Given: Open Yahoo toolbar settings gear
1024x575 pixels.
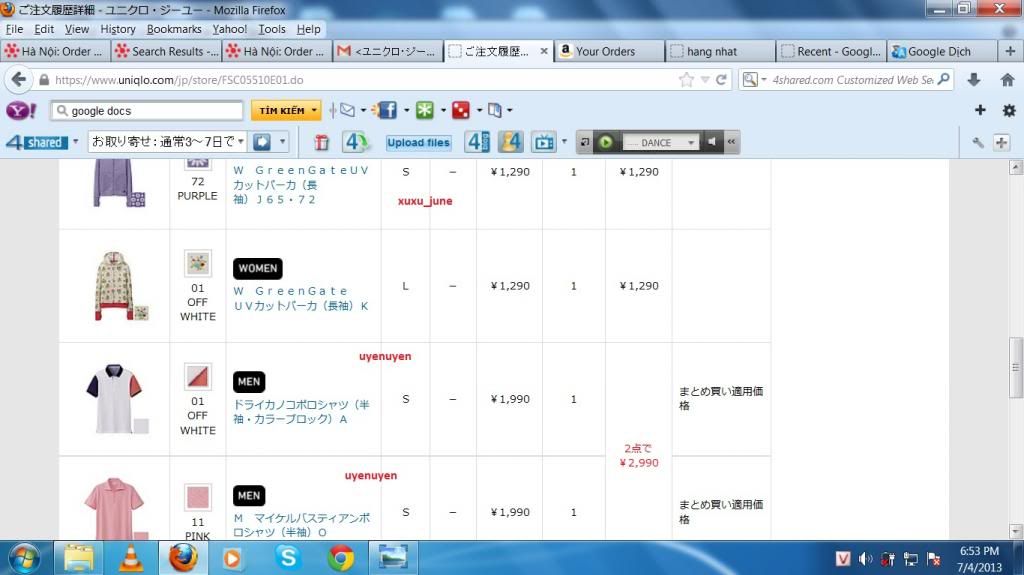Looking at the screenshot, I should click(1009, 110).
